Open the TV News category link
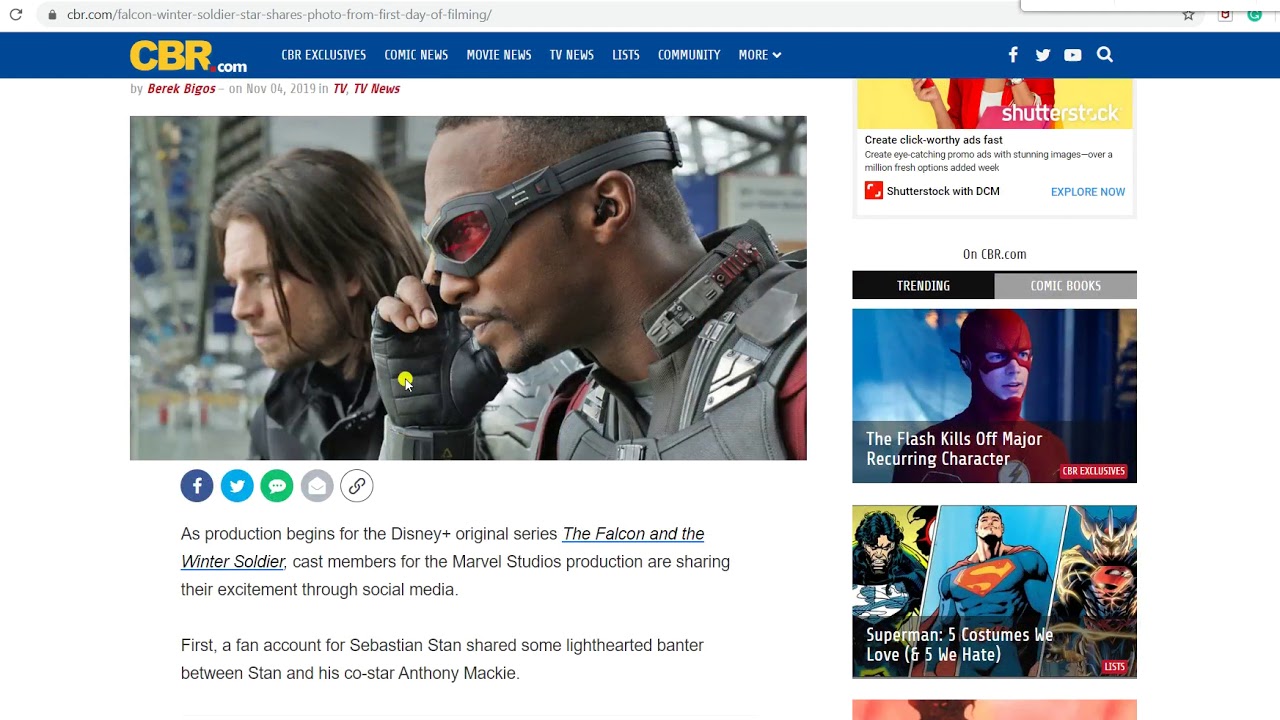 [x=377, y=89]
